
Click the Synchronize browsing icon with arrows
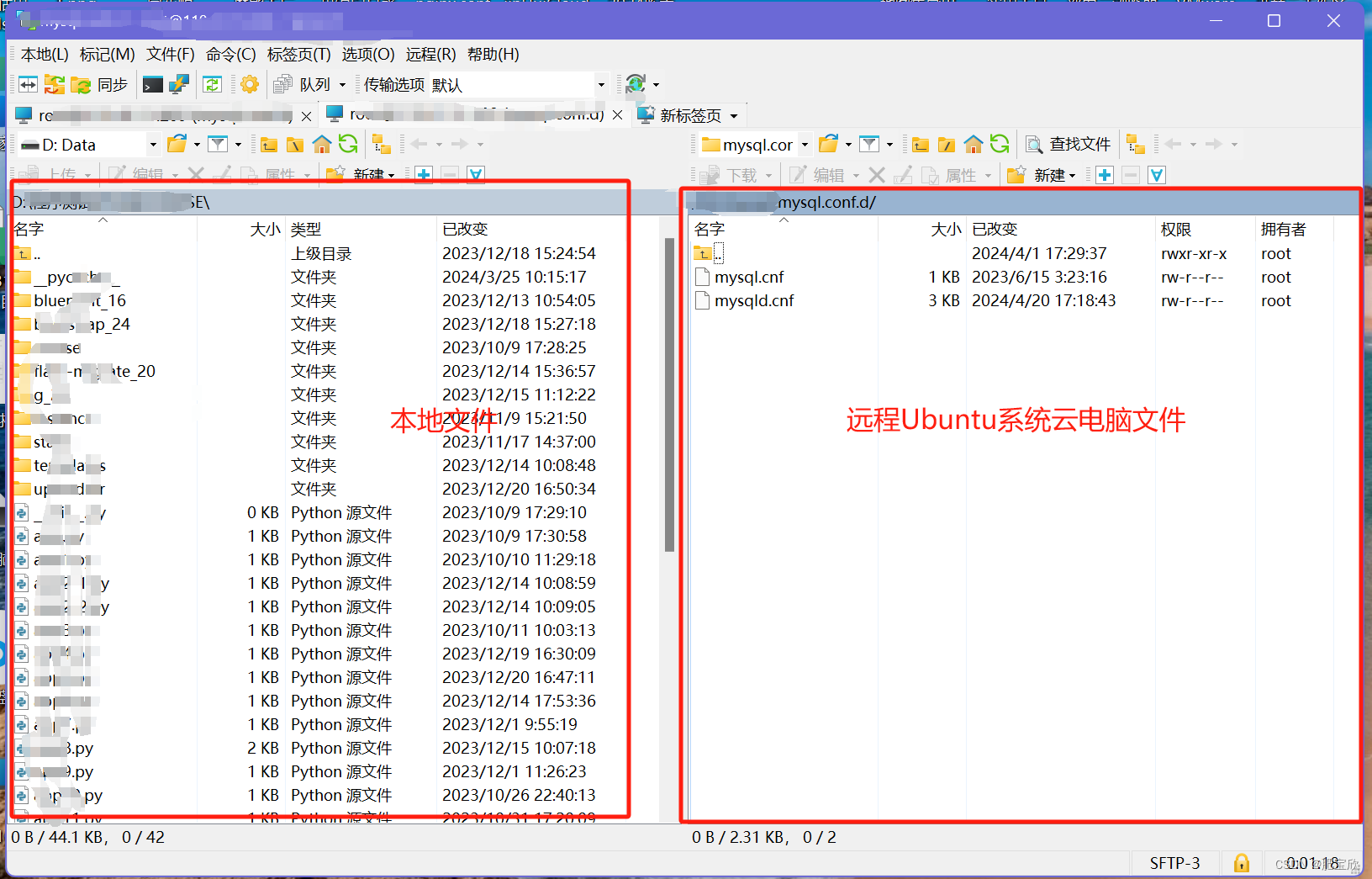coord(55,85)
